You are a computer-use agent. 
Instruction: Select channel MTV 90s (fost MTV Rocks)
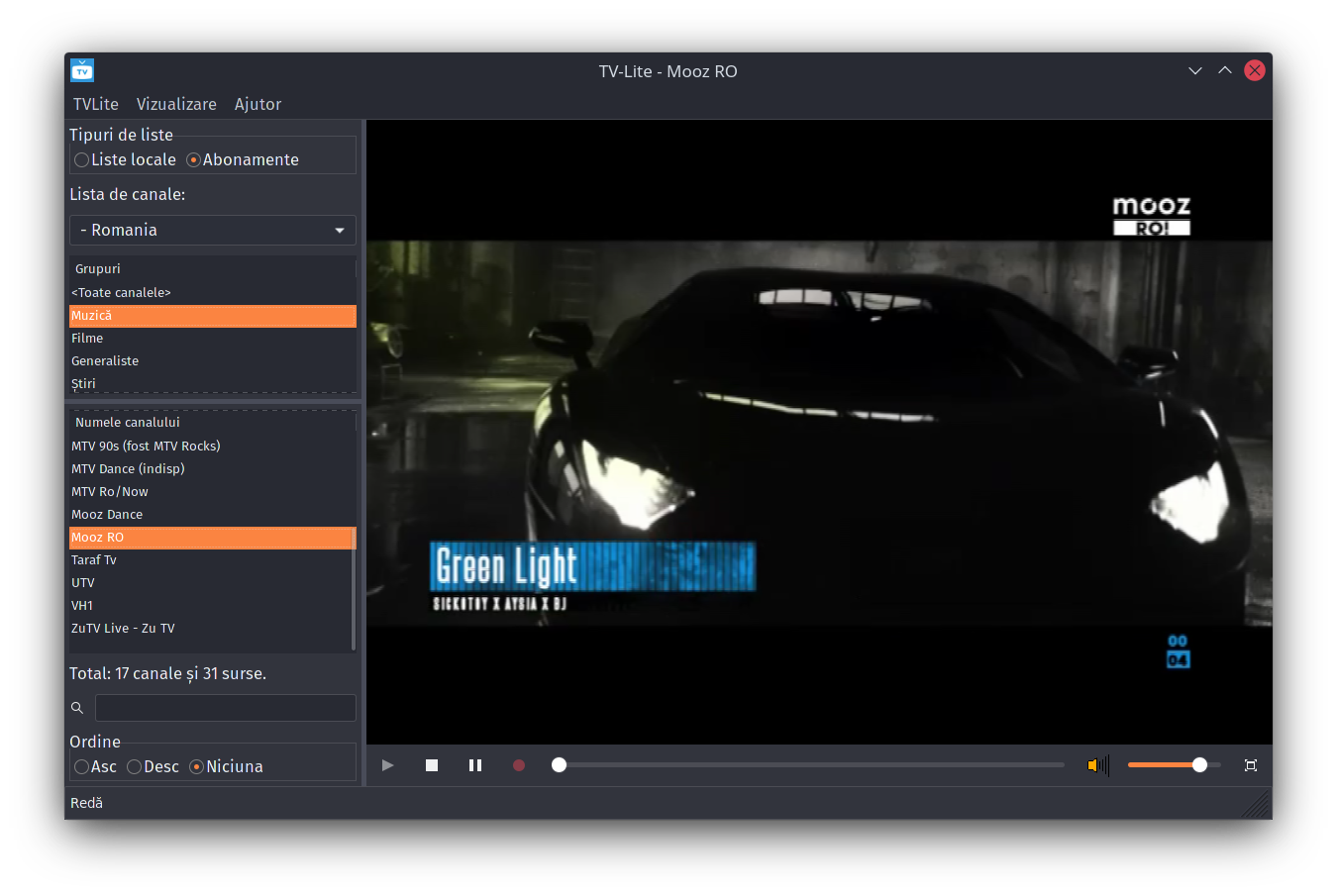pyautogui.click(x=210, y=446)
